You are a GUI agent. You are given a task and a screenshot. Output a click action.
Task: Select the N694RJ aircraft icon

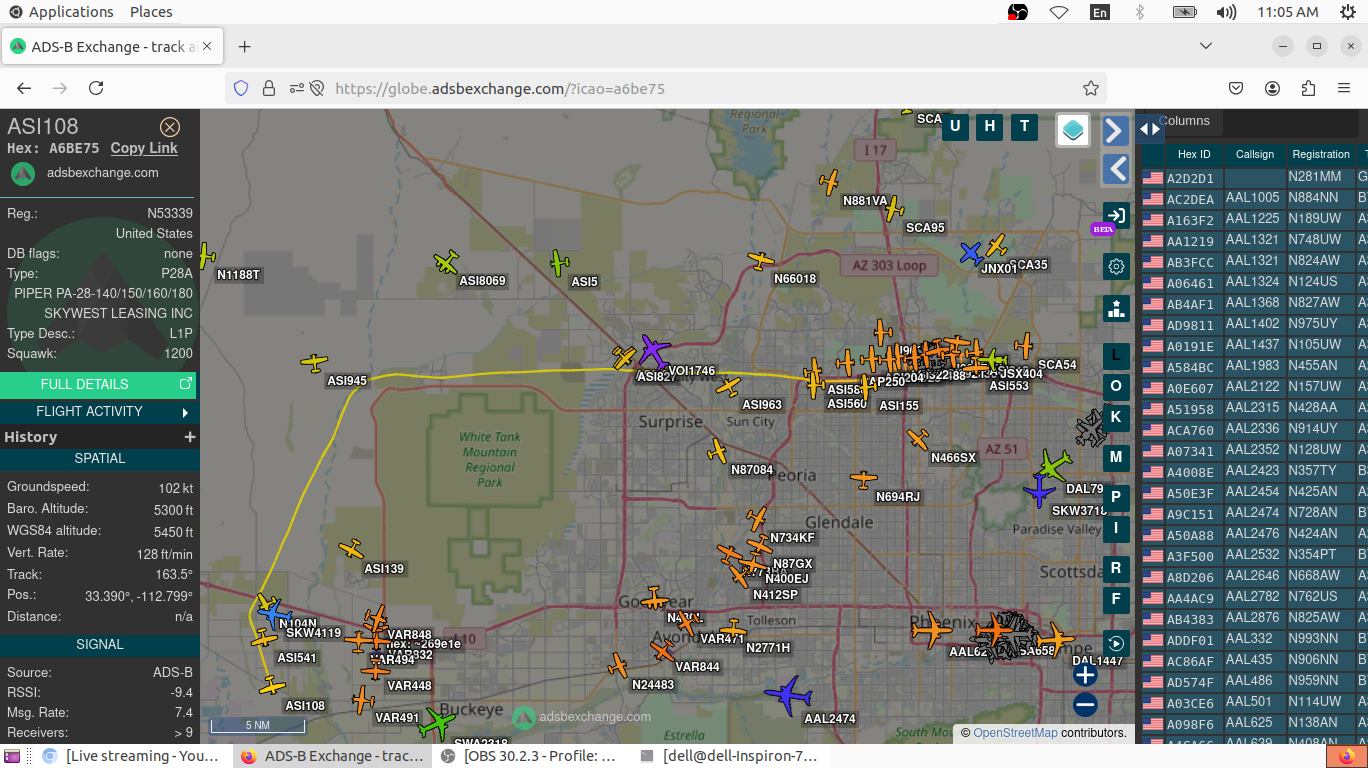864,480
